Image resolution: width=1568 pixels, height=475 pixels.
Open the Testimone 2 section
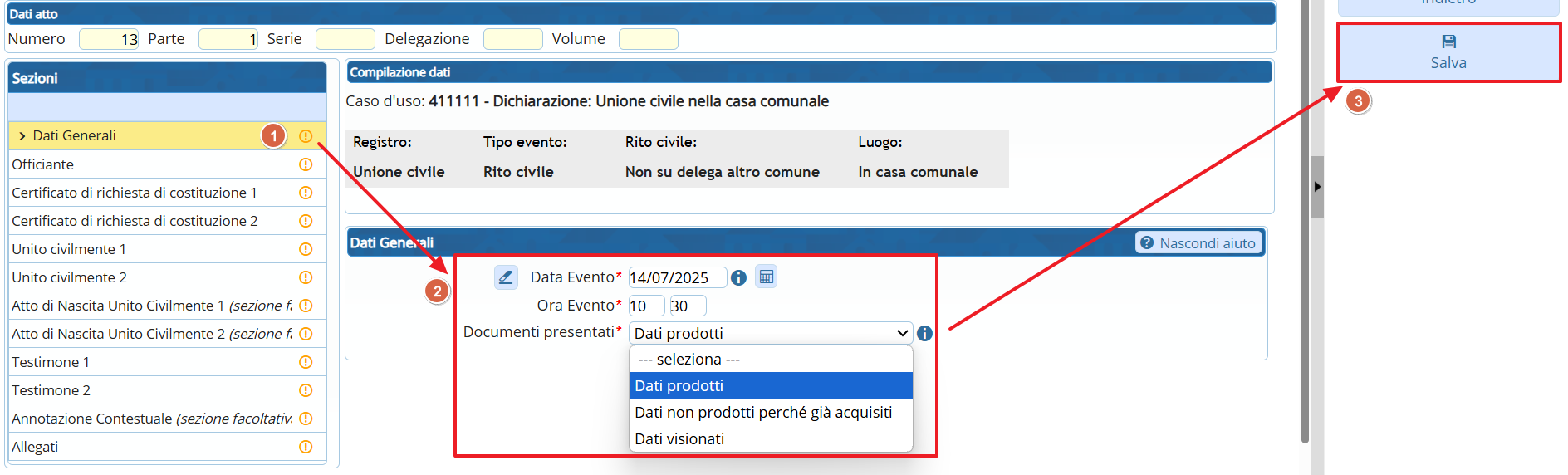pos(51,390)
